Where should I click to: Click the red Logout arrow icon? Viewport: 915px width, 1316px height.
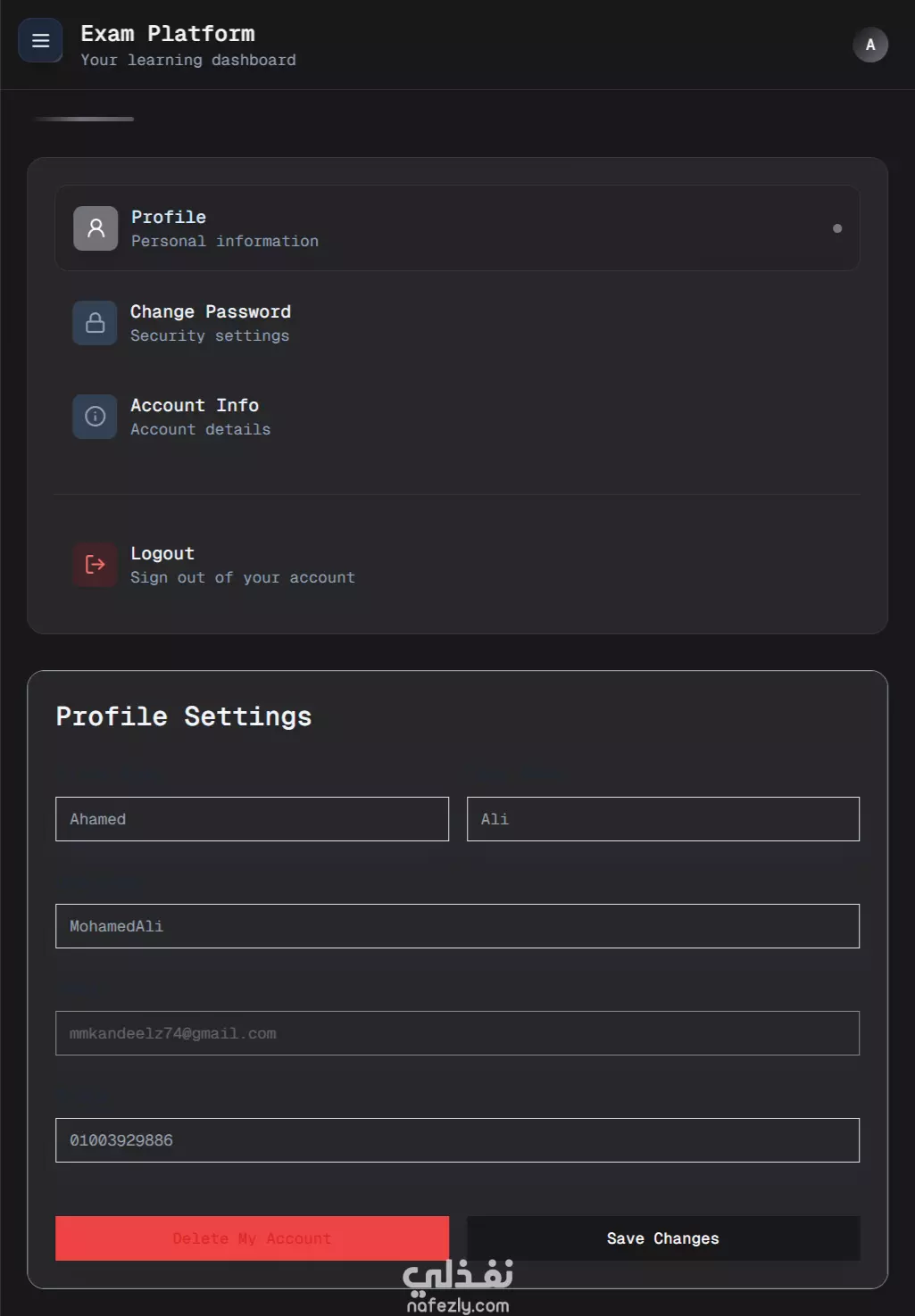[x=95, y=564]
